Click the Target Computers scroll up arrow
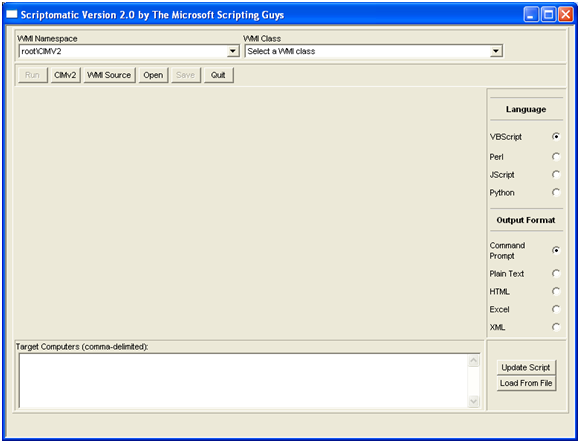Viewport: 580px width, 443px height. (x=473, y=361)
